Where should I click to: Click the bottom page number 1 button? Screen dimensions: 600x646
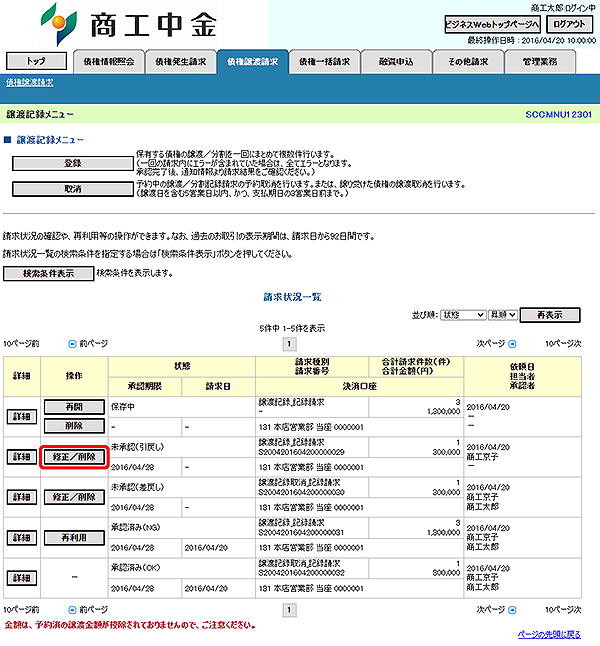click(289, 610)
